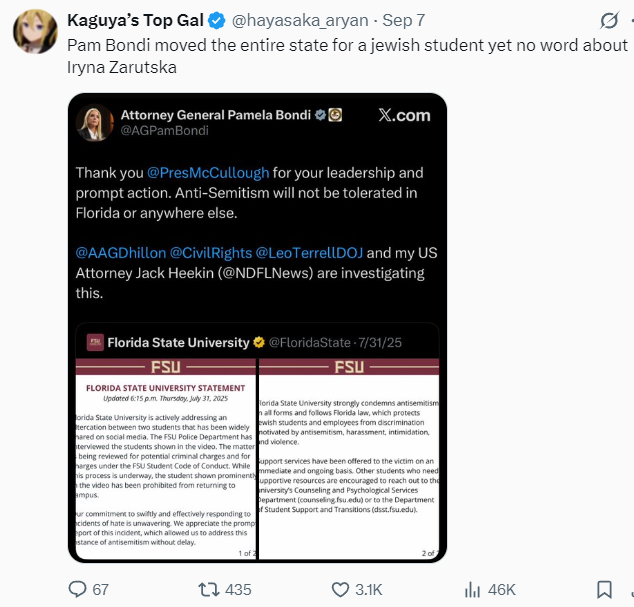
Task: Like the post with the heart icon
Action: pos(340,590)
